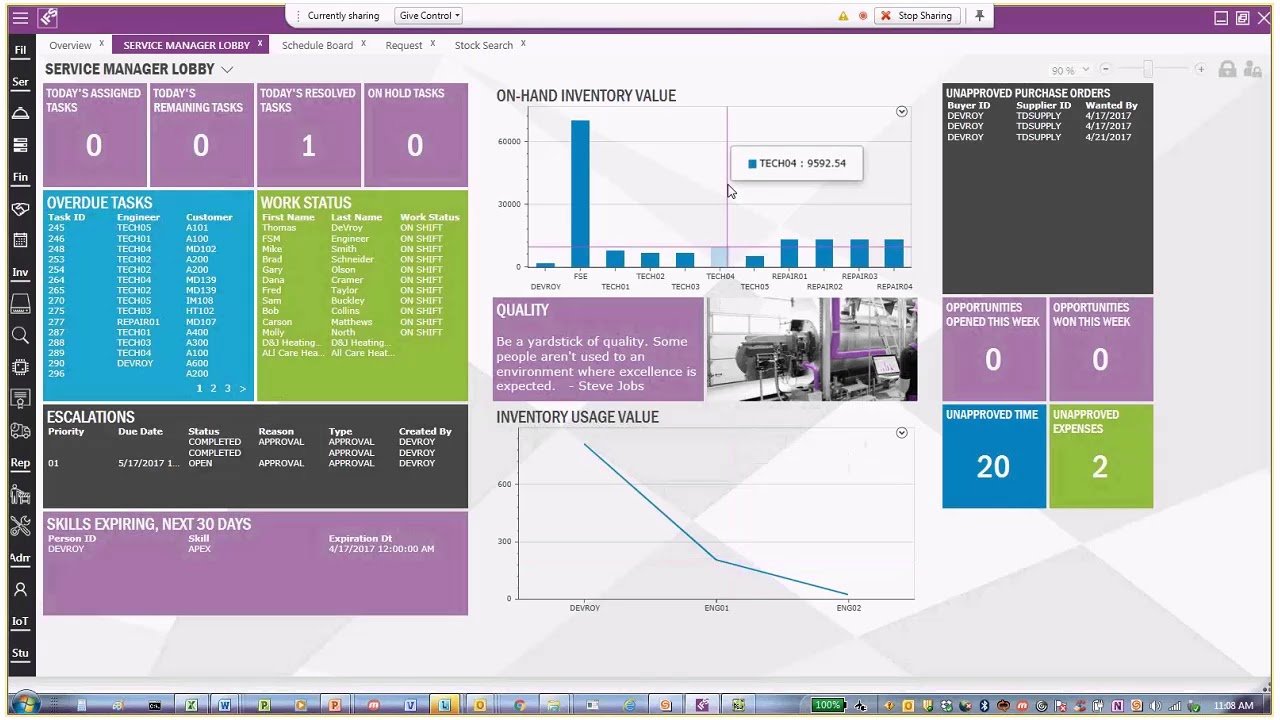Switch to the Schedule Board tab
This screenshot has width=1280, height=720.
[x=317, y=45]
